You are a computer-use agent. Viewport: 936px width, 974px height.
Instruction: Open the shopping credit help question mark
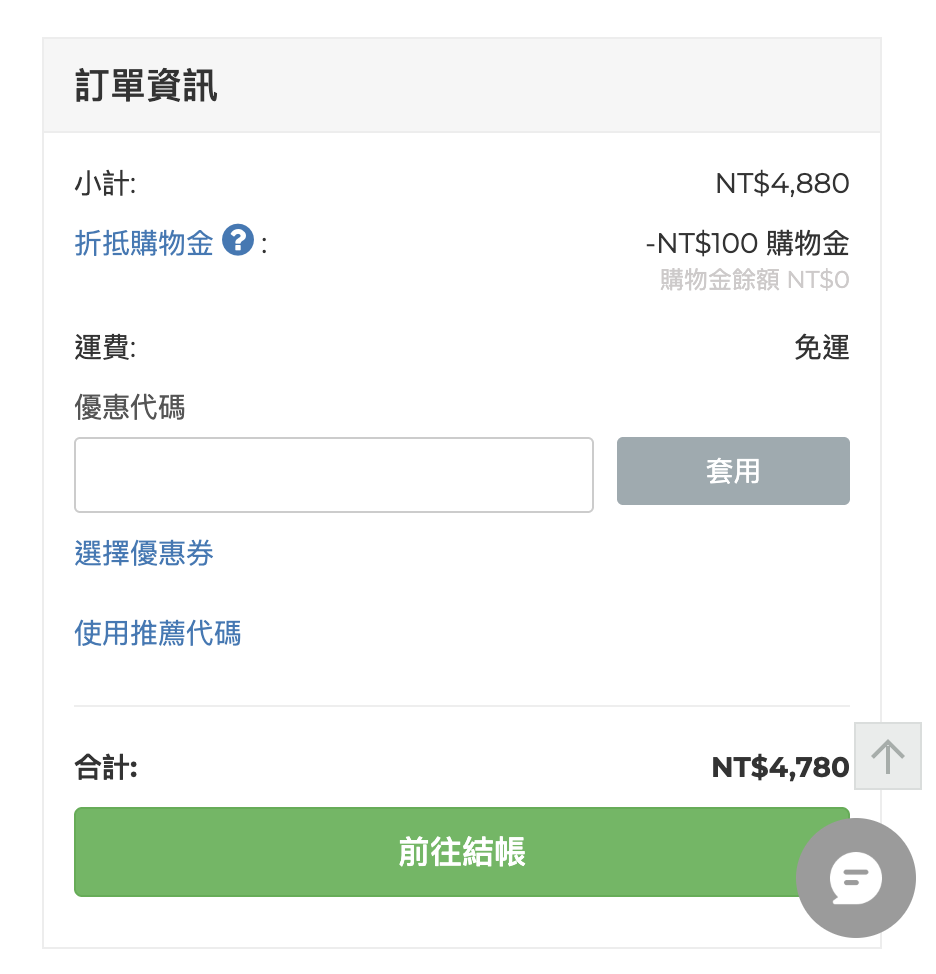238,240
